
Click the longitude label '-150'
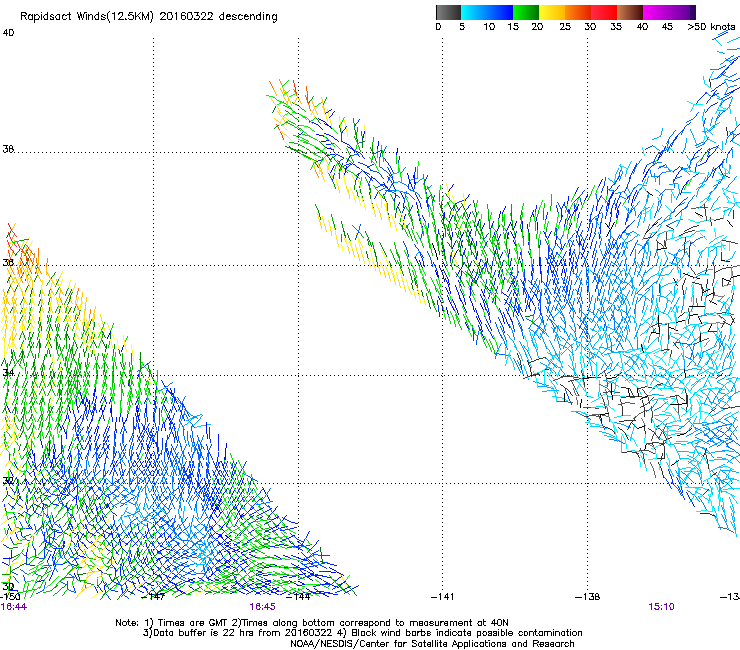click(x=10, y=597)
